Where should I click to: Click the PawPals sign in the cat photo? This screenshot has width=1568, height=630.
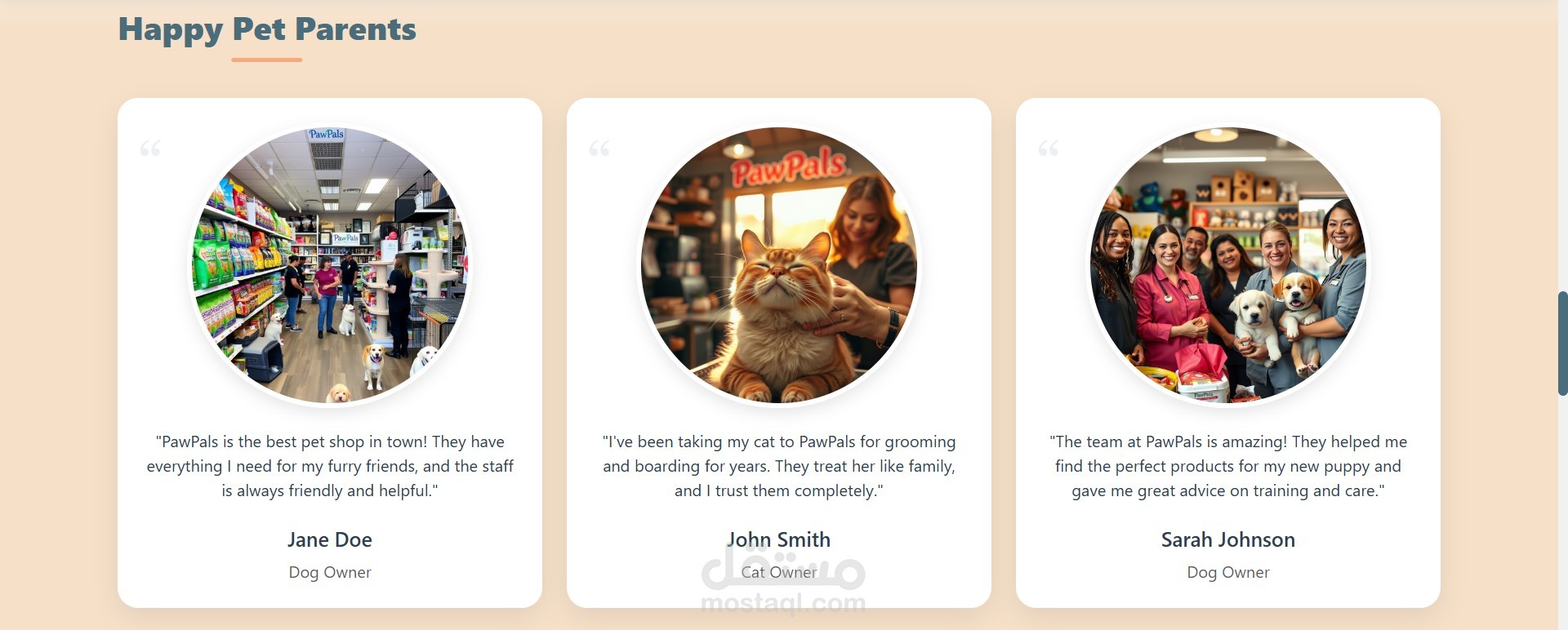point(789,167)
